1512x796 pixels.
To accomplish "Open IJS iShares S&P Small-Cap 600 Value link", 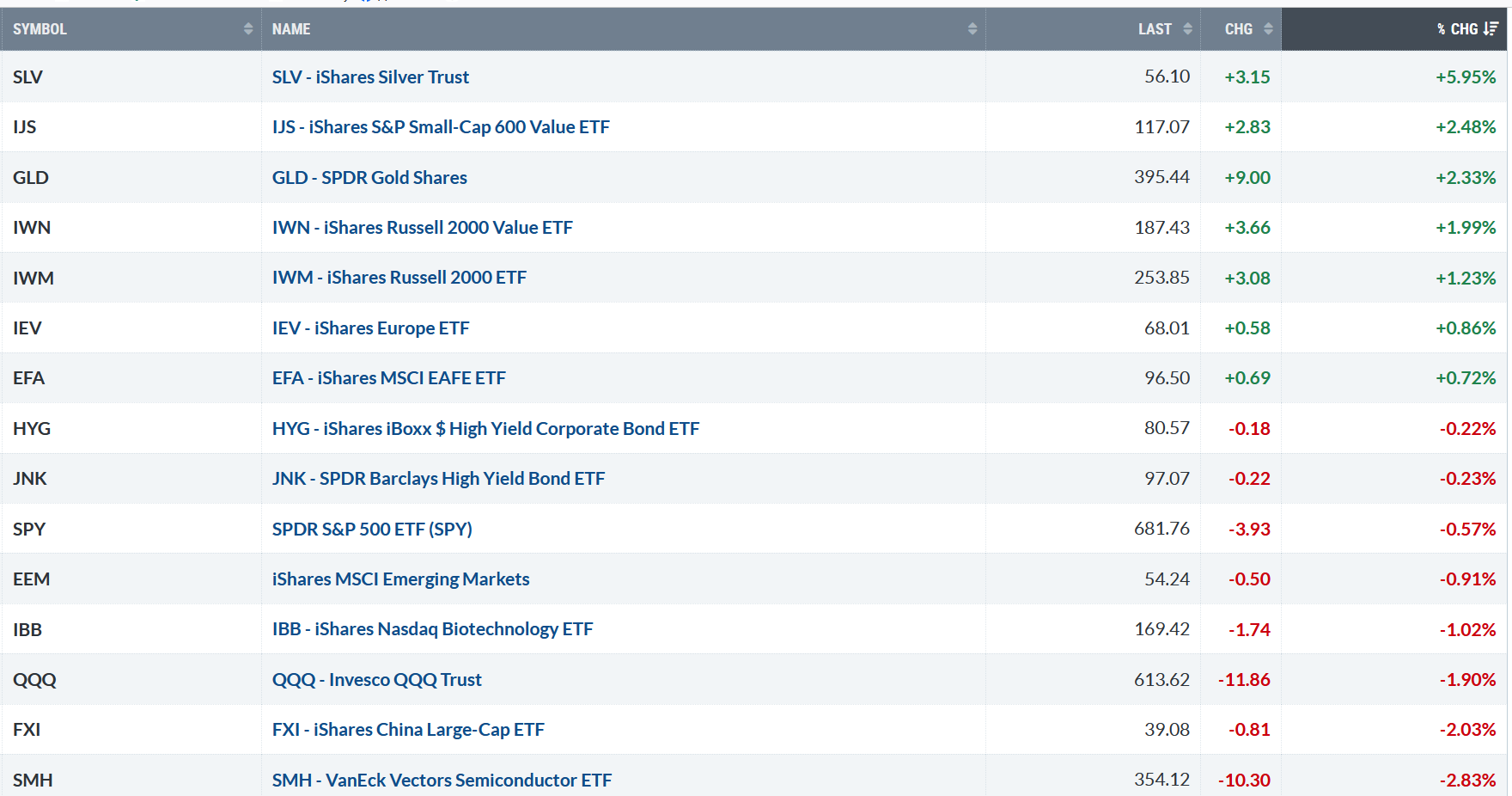I will pos(441,127).
